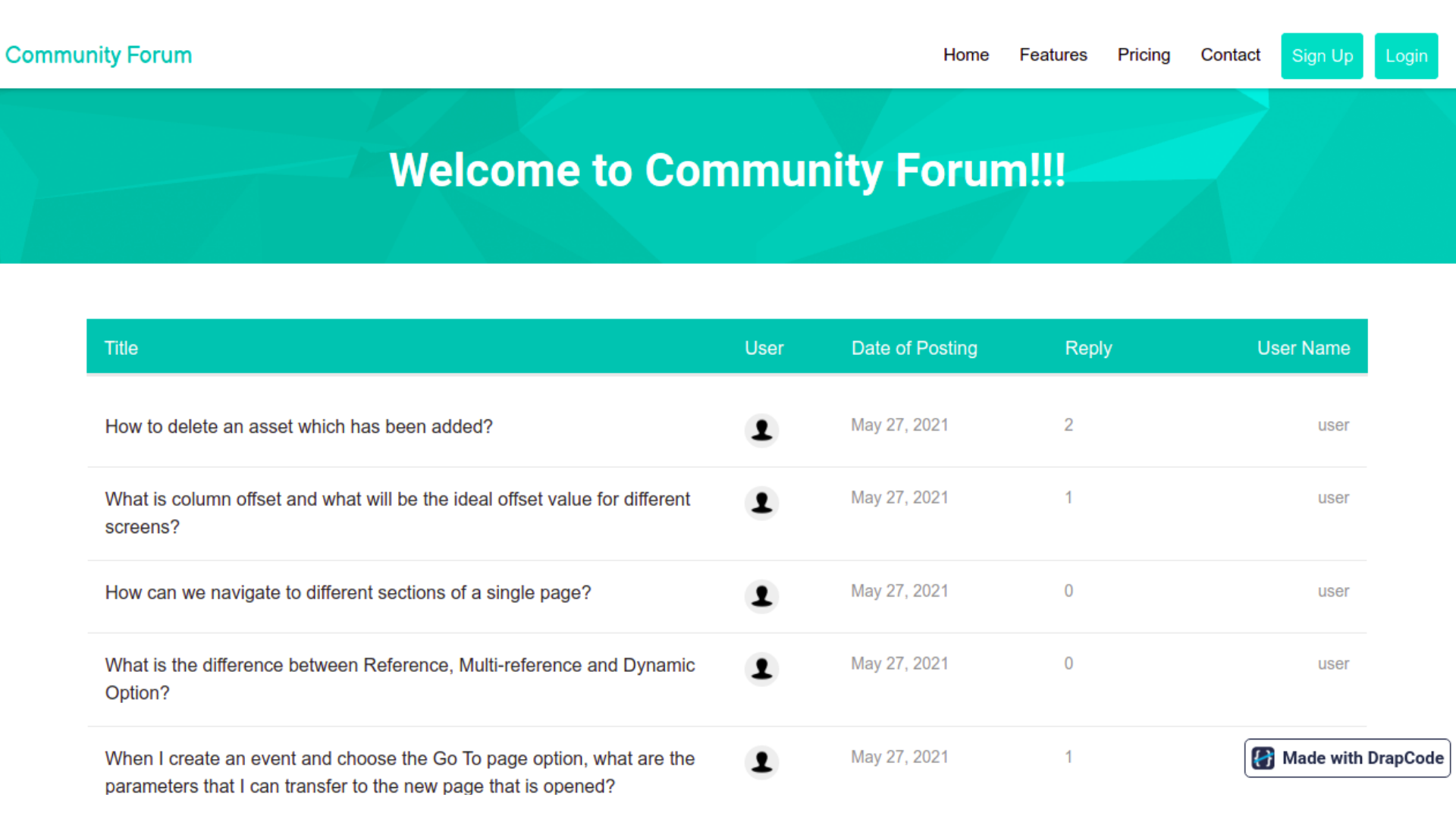The image size is (1456, 819).
Task: Click avatar icon for Go To page post
Action: 761,762
